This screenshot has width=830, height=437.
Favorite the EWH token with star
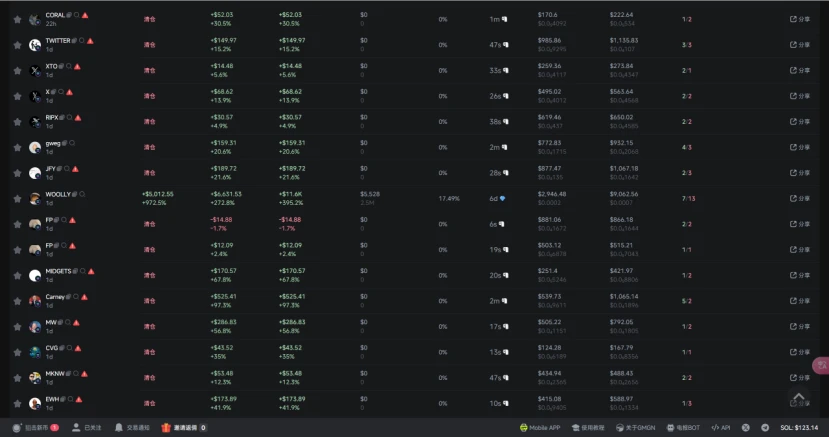click(x=17, y=403)
